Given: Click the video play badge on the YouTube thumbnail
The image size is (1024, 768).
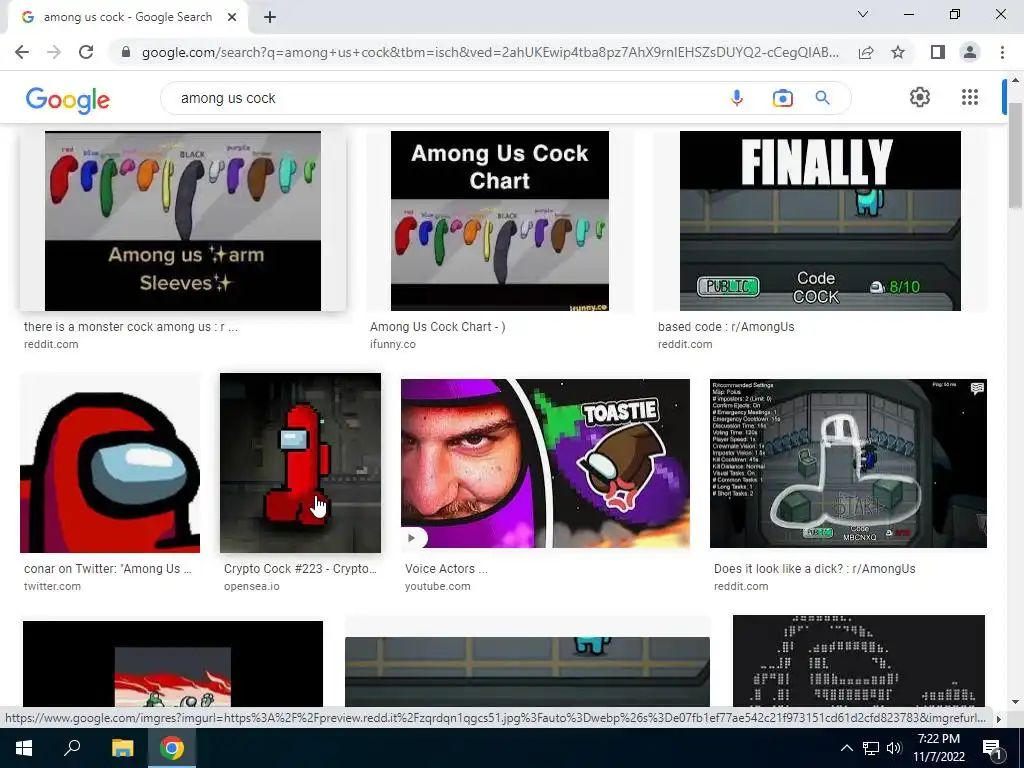Looking at the screenshot, I should (x=412, y=538).
